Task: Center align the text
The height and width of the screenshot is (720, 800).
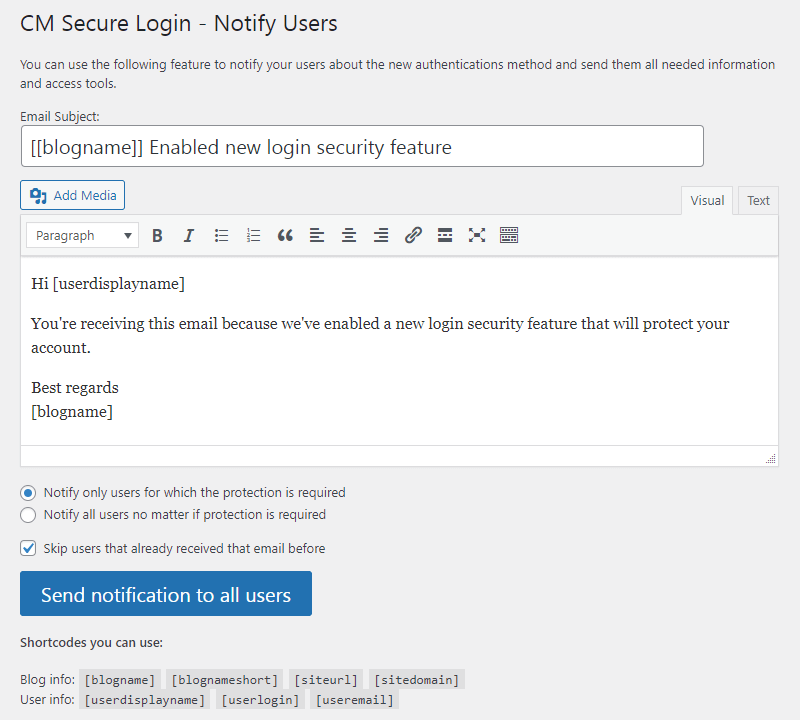Action: [x=349, y=236]
